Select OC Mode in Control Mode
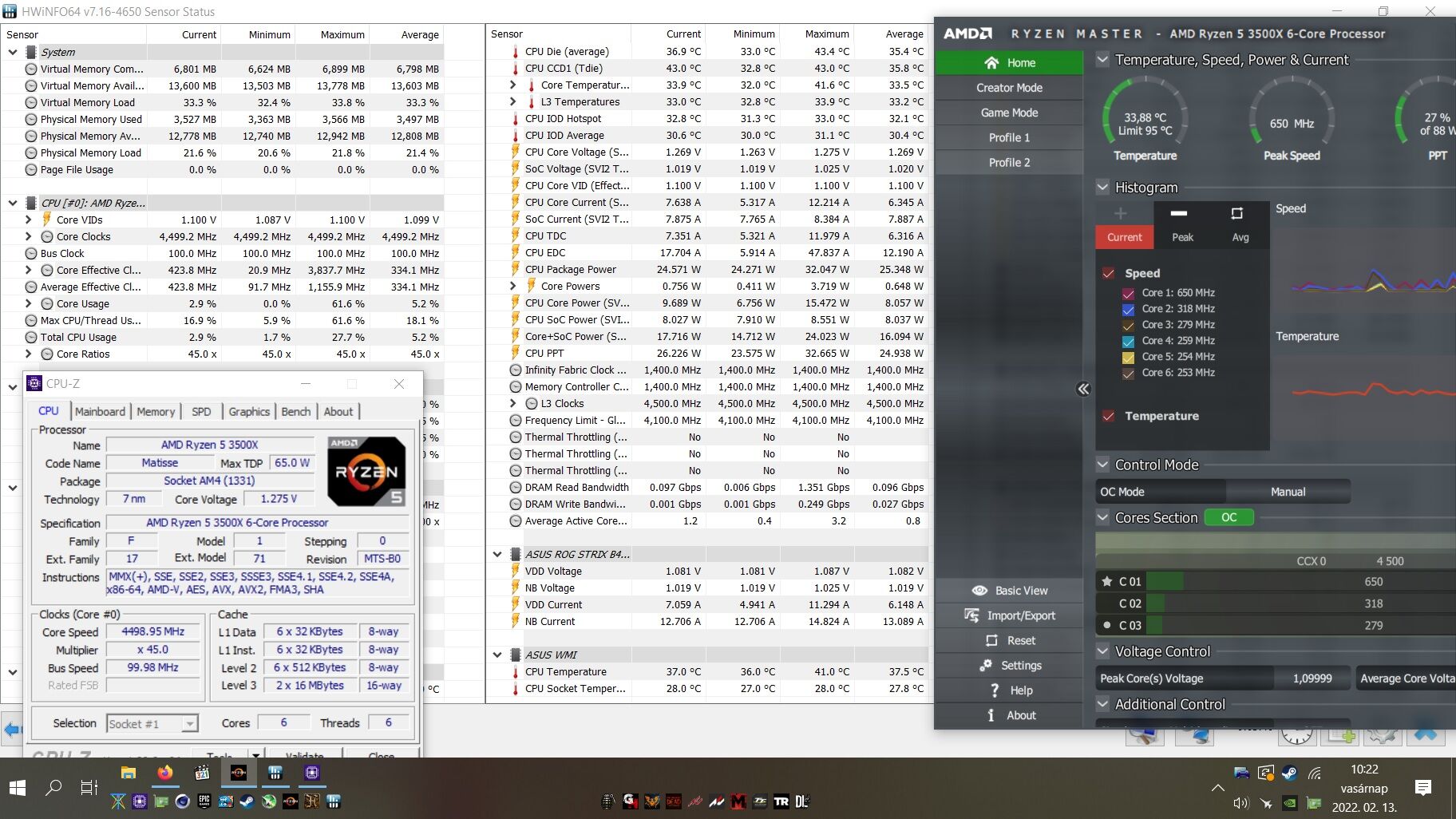The height and width of the screenshot is (819, 1456). [x=1161, y=492]
